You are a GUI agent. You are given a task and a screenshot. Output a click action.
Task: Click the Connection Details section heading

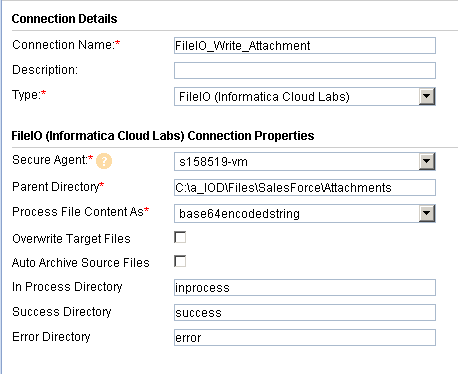tap(64, 19)
